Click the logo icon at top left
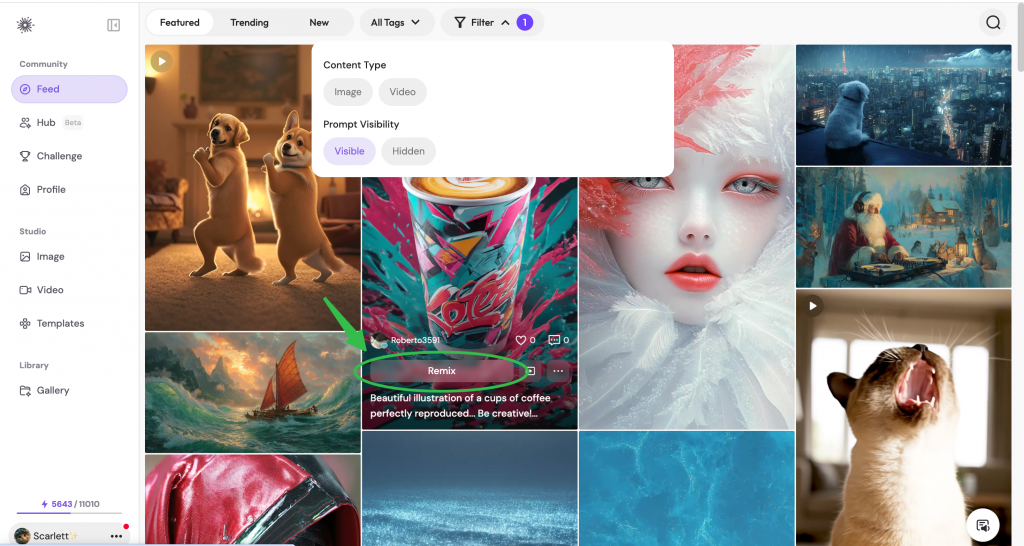This screenshot has height=546, width=1024. pos(26,25)
